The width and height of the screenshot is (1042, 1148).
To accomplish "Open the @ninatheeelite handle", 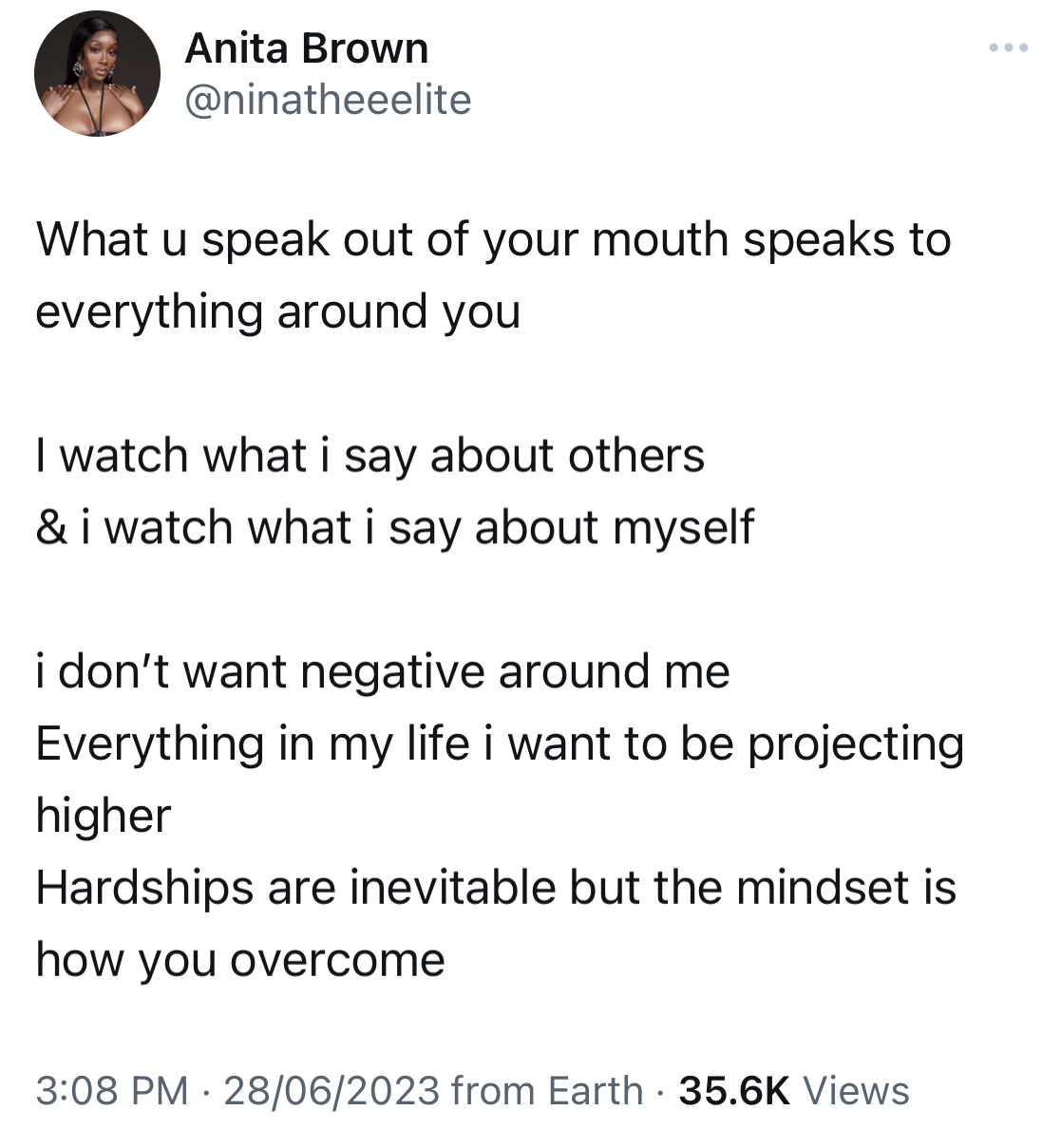I will pyautogui.click(x=328, y=100).
